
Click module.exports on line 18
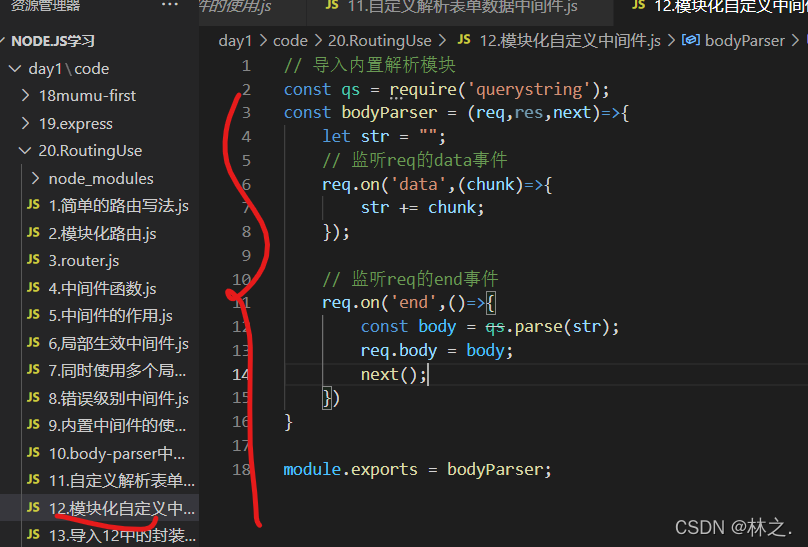[350, 470]
